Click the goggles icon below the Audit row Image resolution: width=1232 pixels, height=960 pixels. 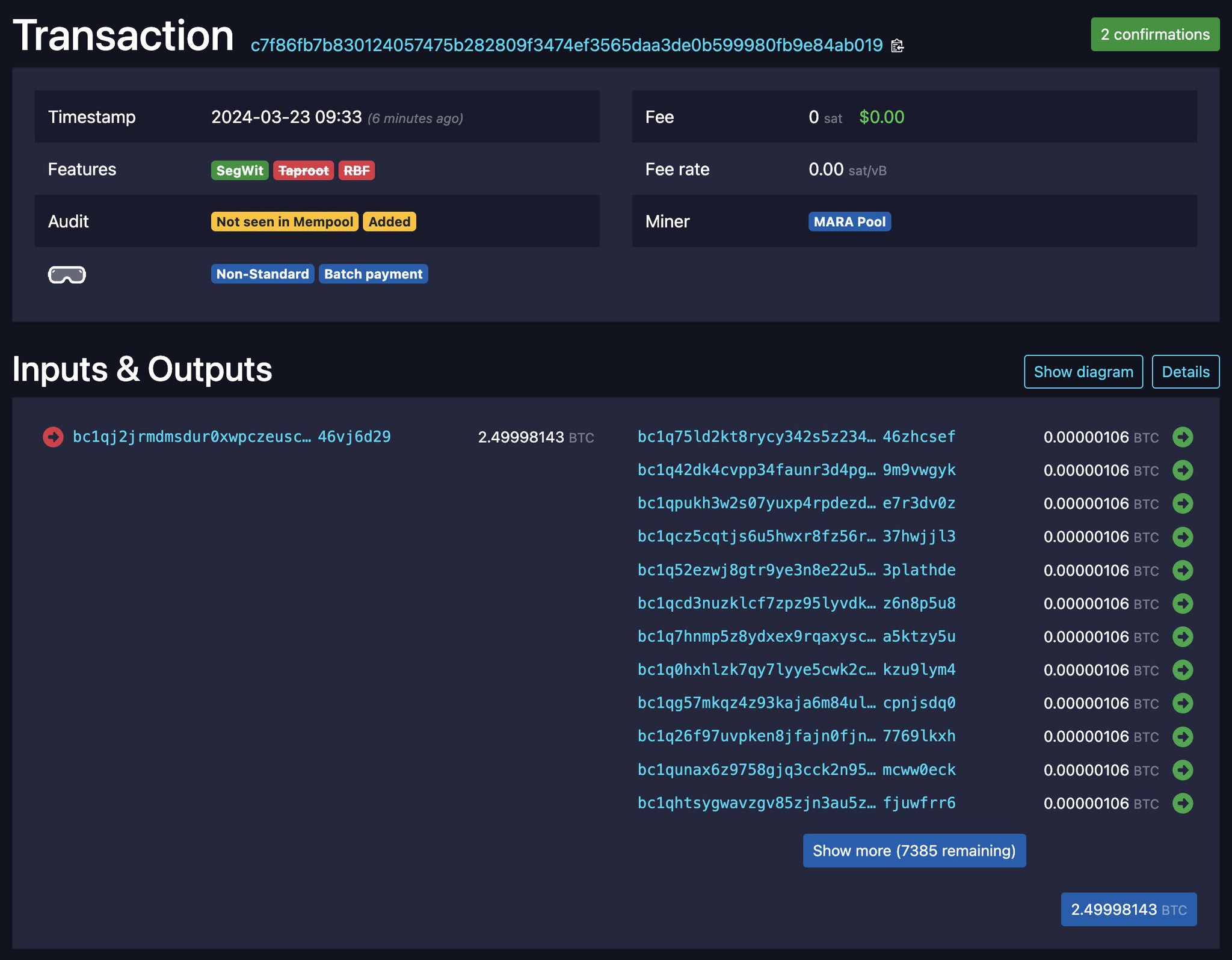coord(67,275)
